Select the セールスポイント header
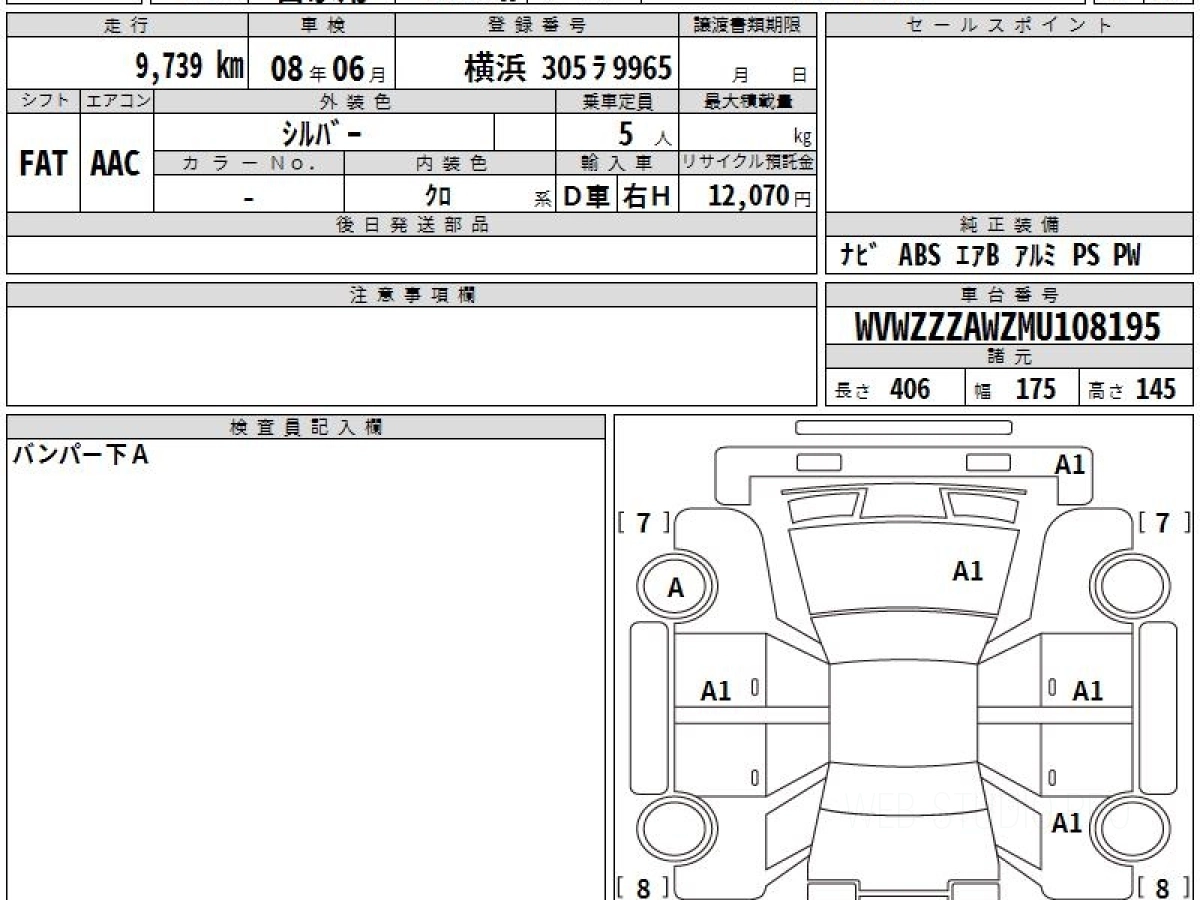 pyautogui.click(x=1009, y=26)
